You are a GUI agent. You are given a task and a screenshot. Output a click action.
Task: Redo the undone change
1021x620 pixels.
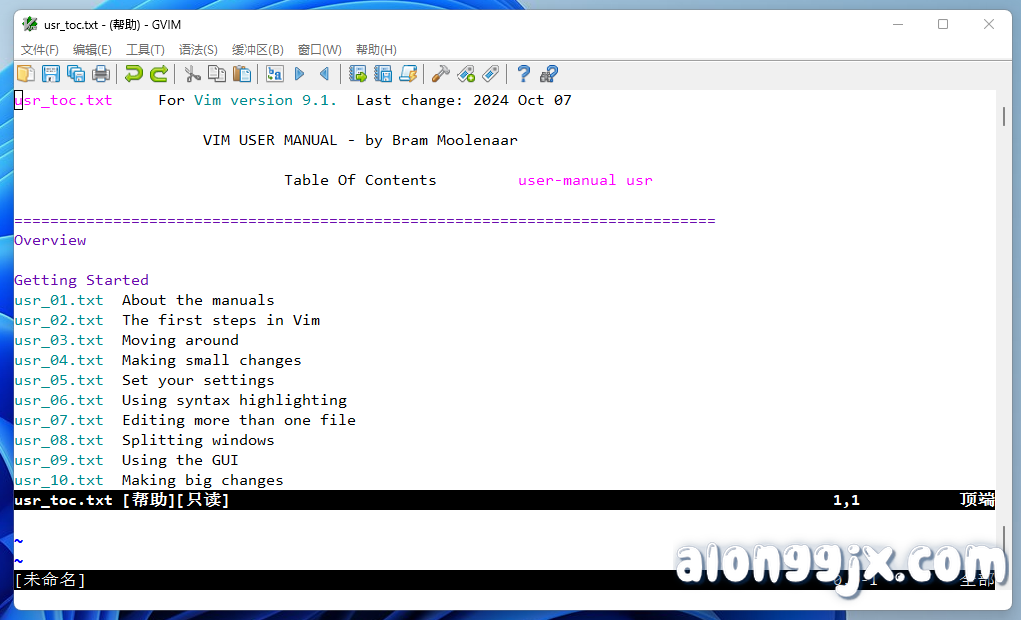click(x=157, y=74)
